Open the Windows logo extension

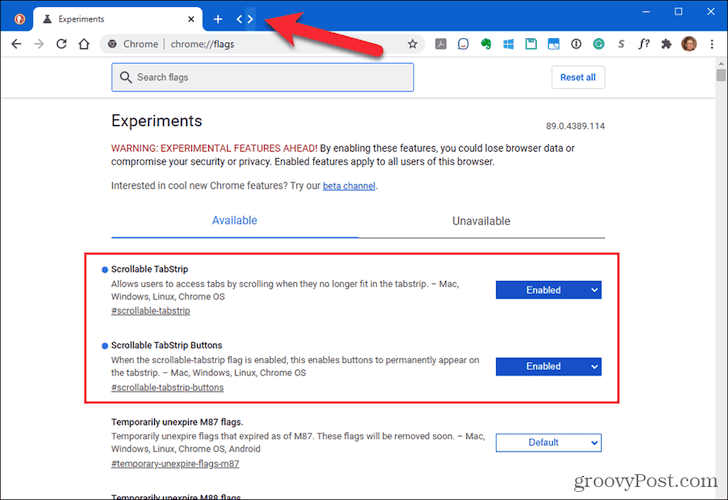[x=508, y=44]
